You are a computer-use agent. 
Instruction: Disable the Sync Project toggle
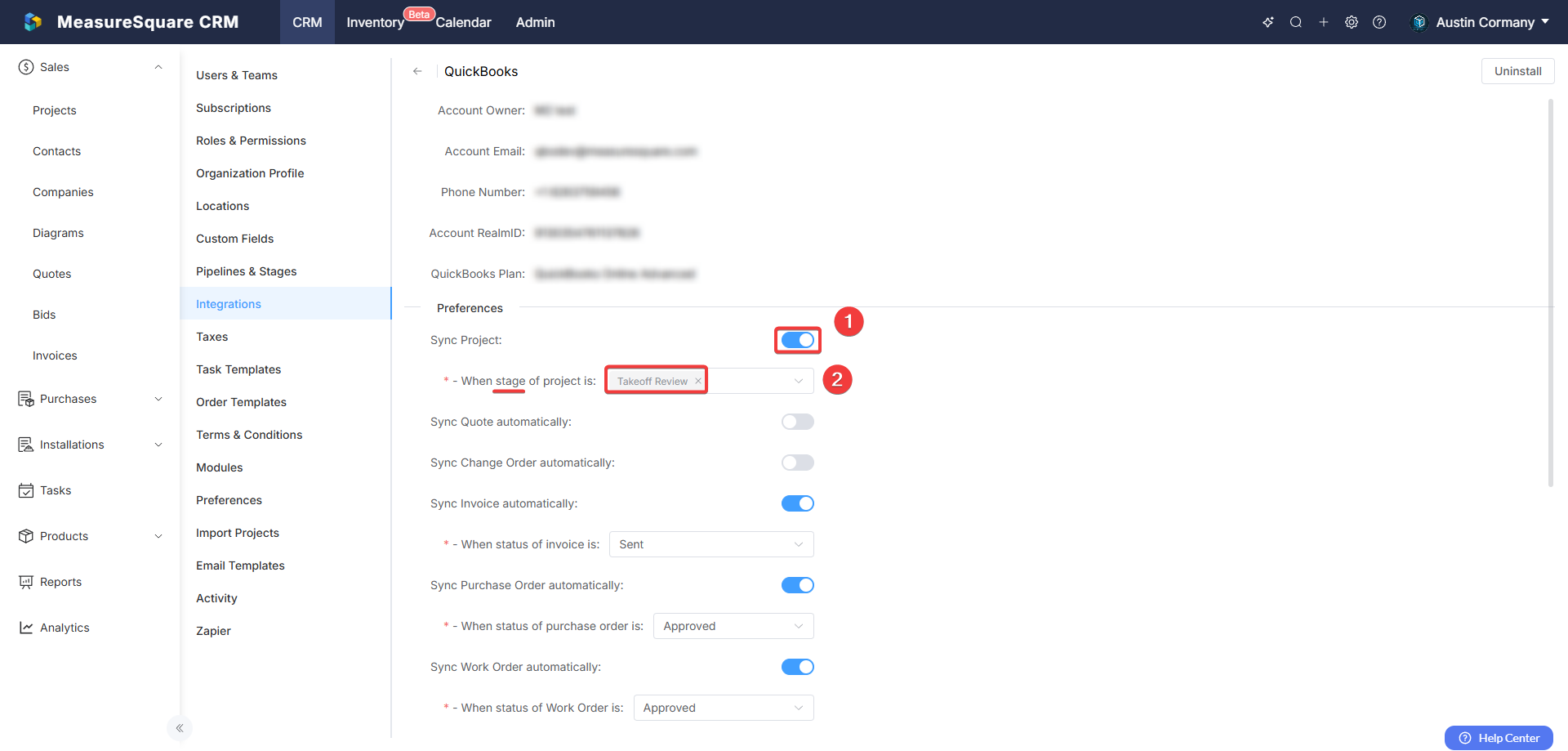(x=798, y=340)
